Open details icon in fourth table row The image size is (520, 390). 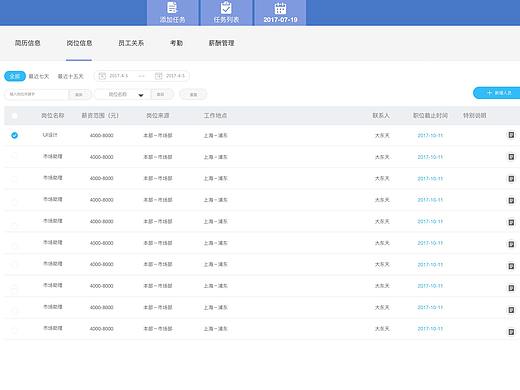[511, 200]
